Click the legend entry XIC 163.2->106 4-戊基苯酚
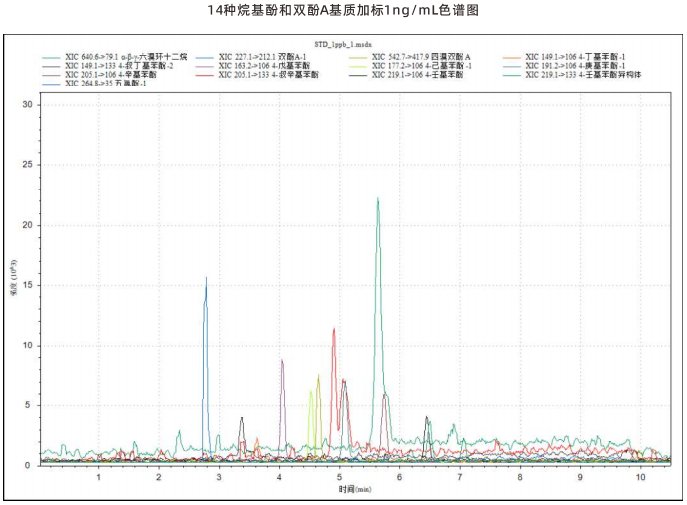 253,66
